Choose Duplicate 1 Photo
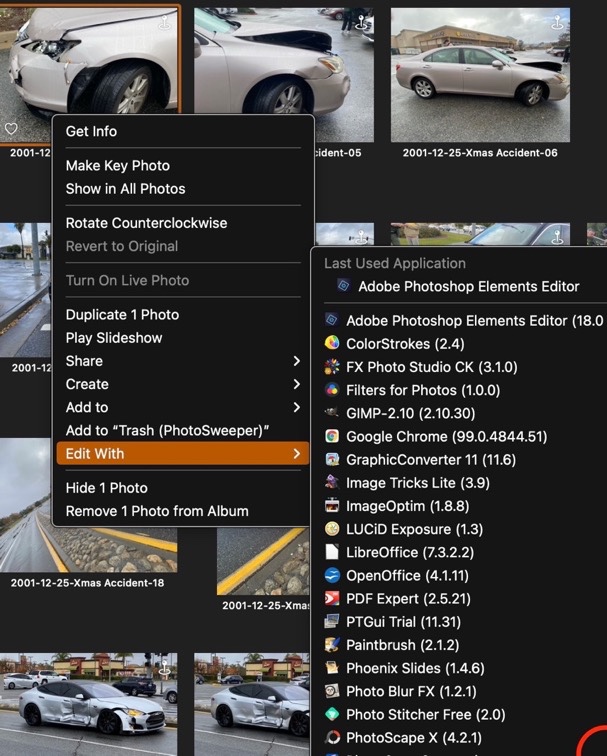 click(x=183, y=314)
